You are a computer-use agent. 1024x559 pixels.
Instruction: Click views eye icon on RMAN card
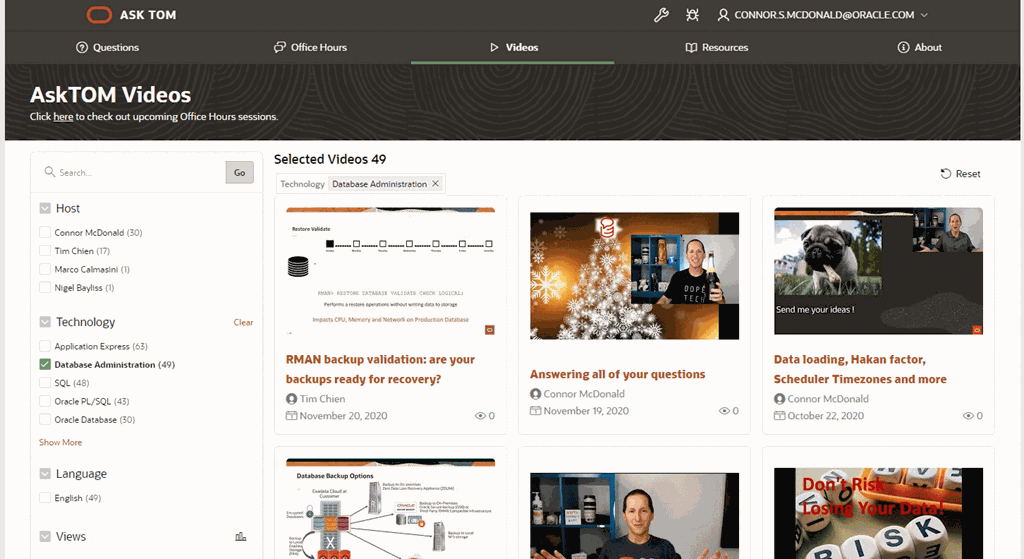click(480, 415)
